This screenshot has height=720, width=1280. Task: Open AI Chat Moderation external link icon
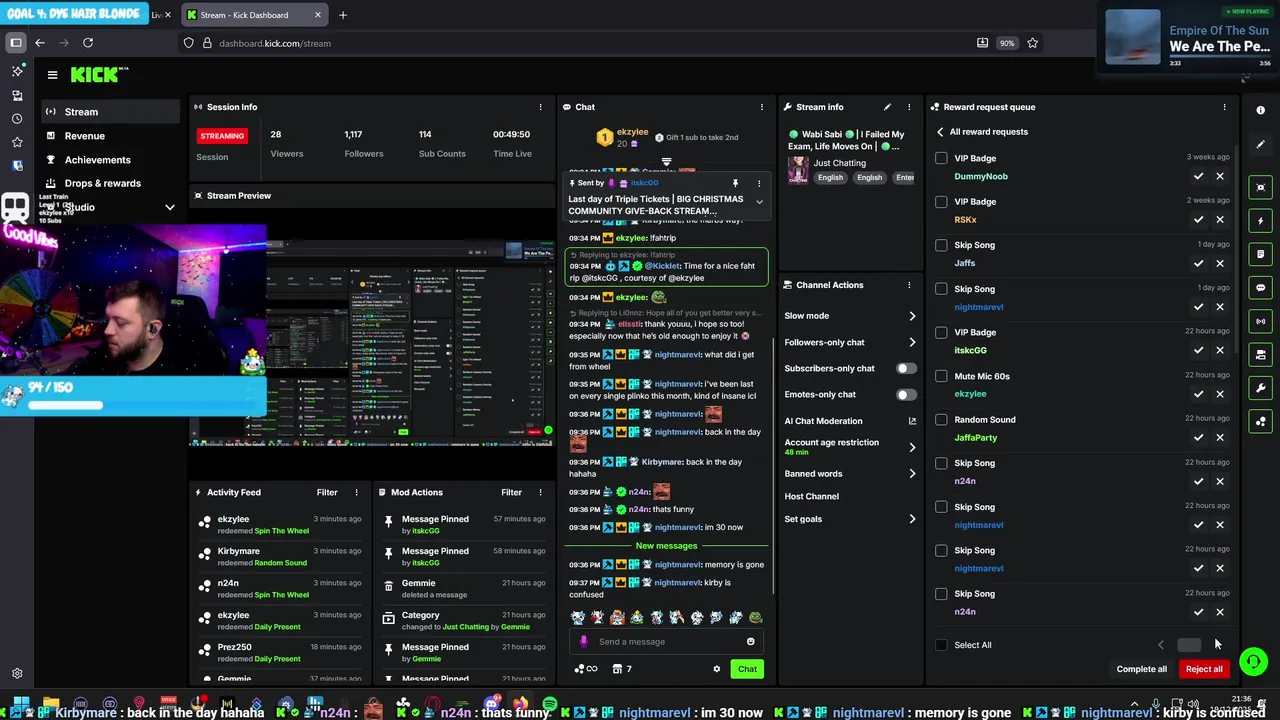coord(912,421)
